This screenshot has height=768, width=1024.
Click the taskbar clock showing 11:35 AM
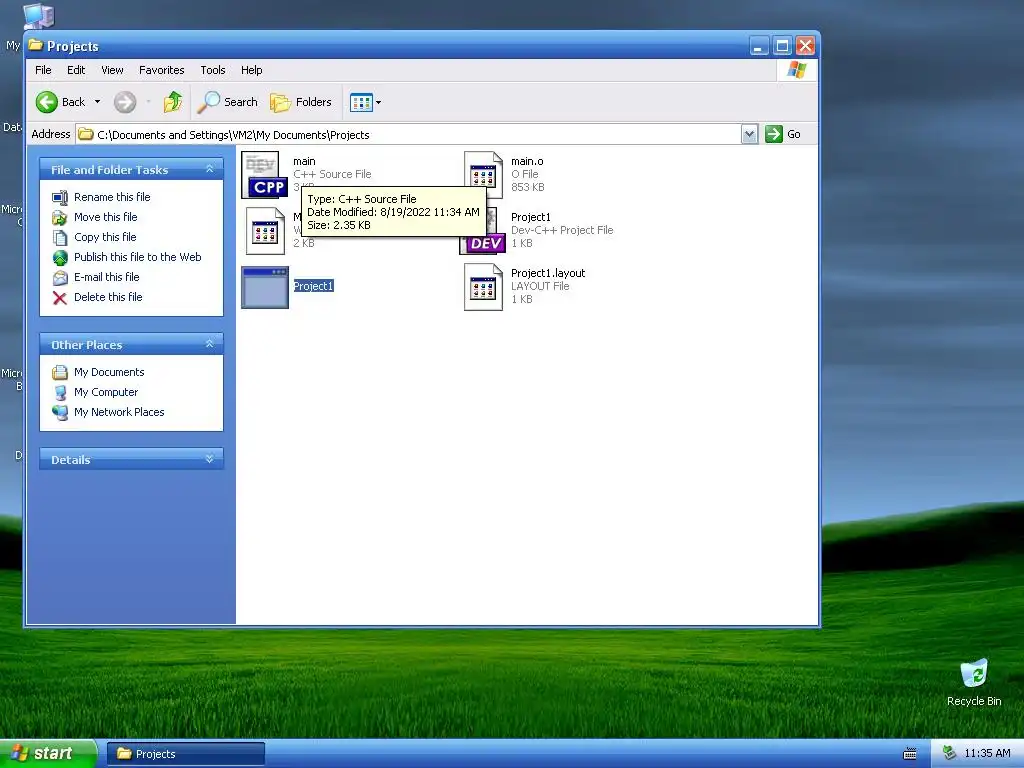[x=987, y=753]
